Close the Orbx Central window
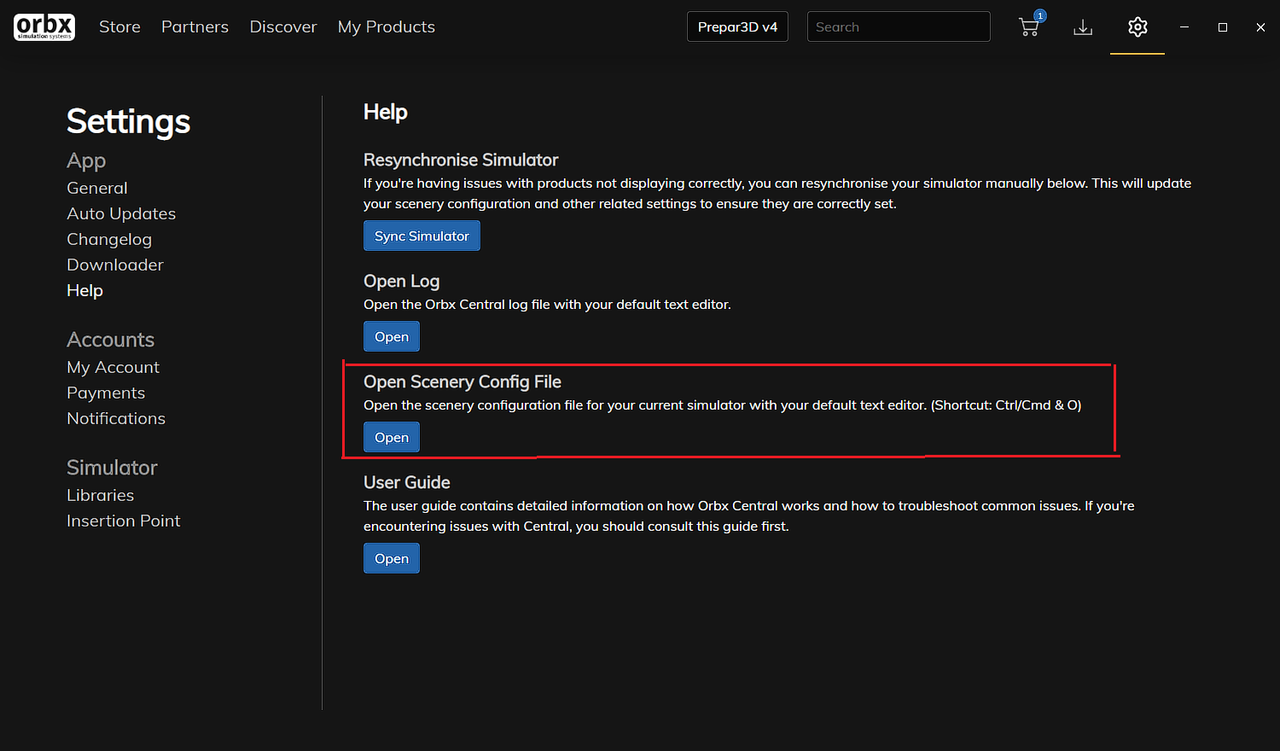Viewport: 1280px width, 751px height. [1260, 27]
